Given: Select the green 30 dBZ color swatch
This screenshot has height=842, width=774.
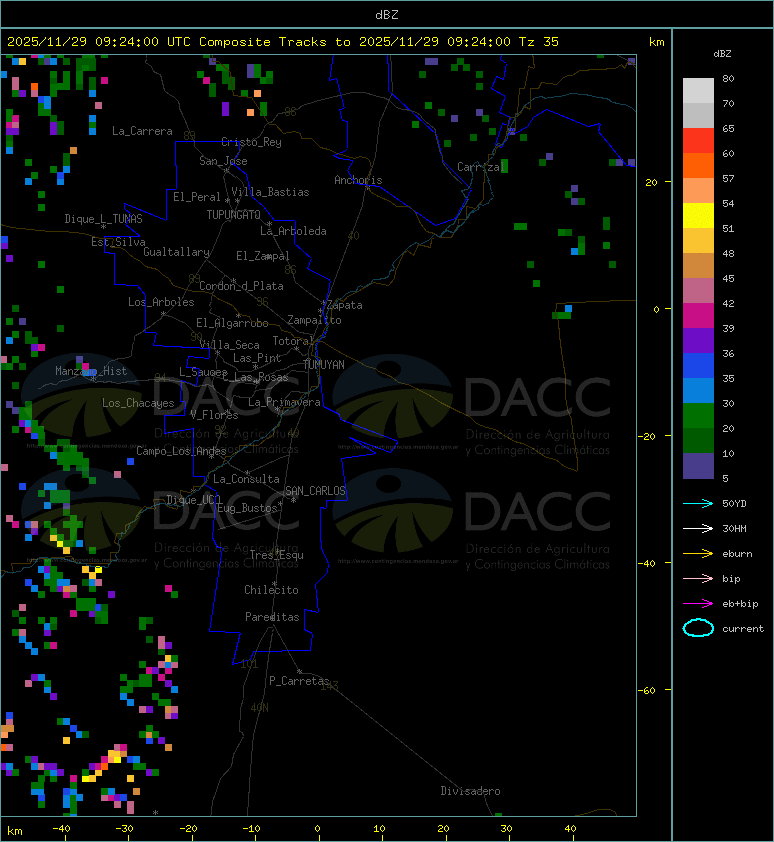Looking at the screenshot, I should point(698,416).
